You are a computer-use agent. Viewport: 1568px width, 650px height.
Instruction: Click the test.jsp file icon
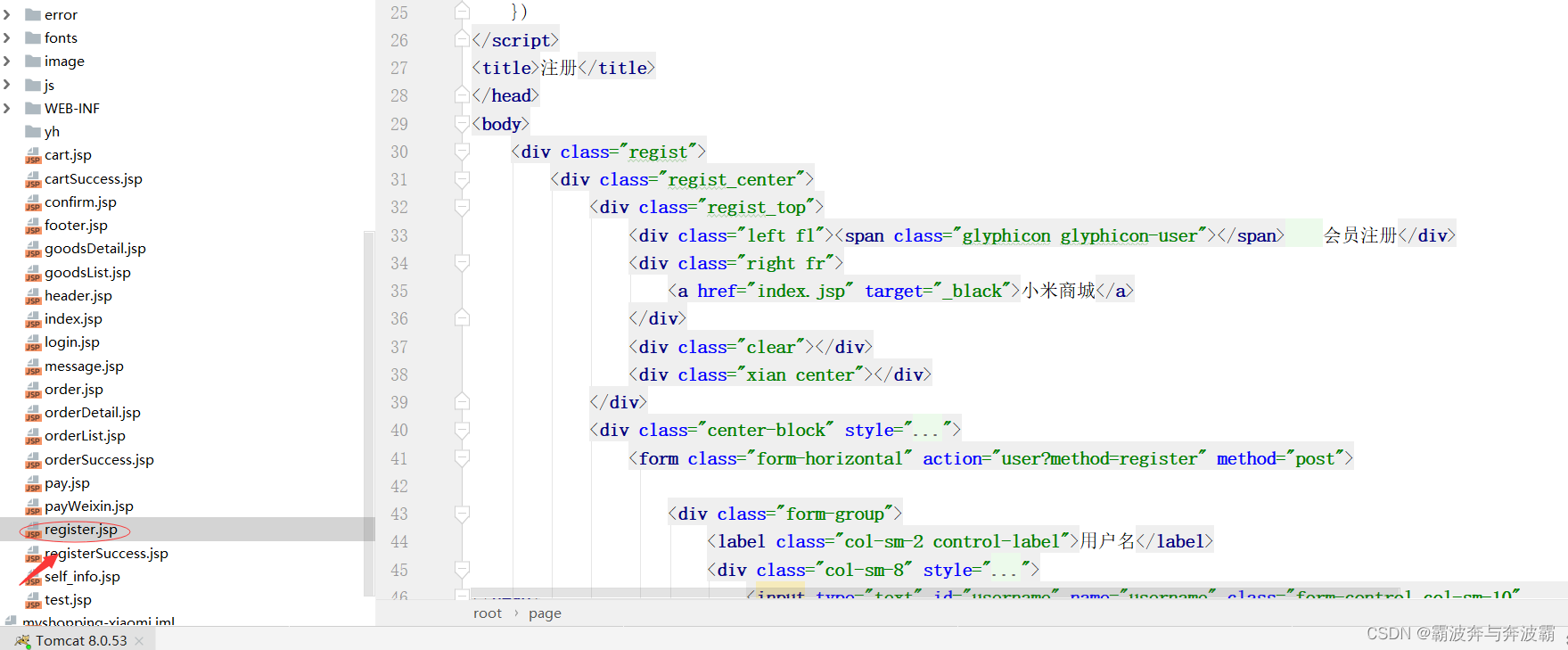click(x=33, y=600)
